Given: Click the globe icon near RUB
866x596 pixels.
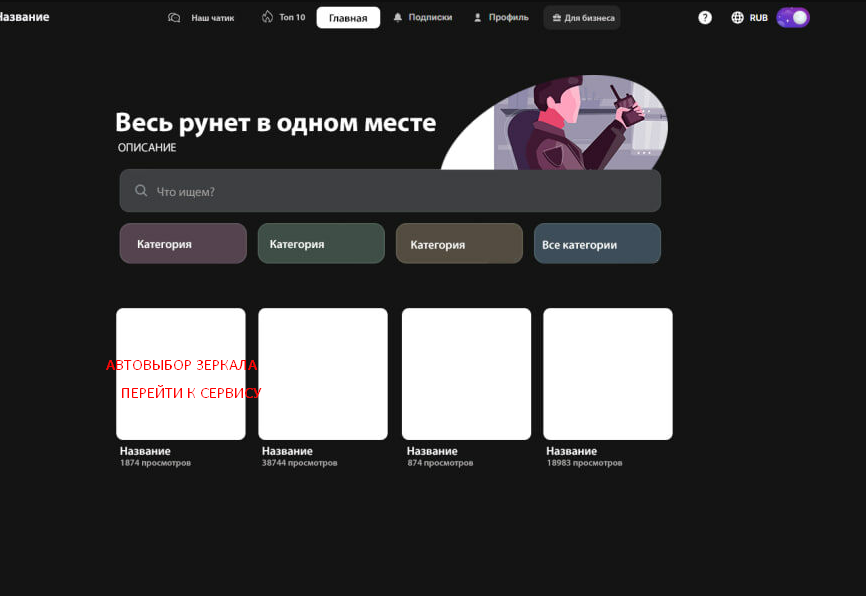Looking at the screenshot, I should click(738, 17).
